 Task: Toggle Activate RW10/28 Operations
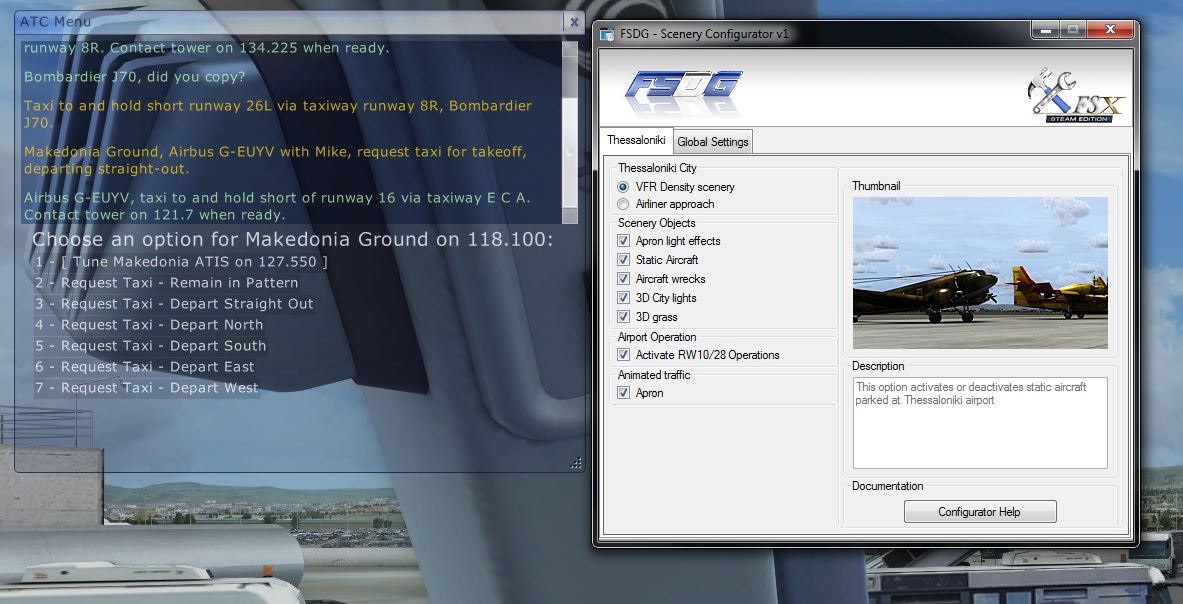point(624,355)
